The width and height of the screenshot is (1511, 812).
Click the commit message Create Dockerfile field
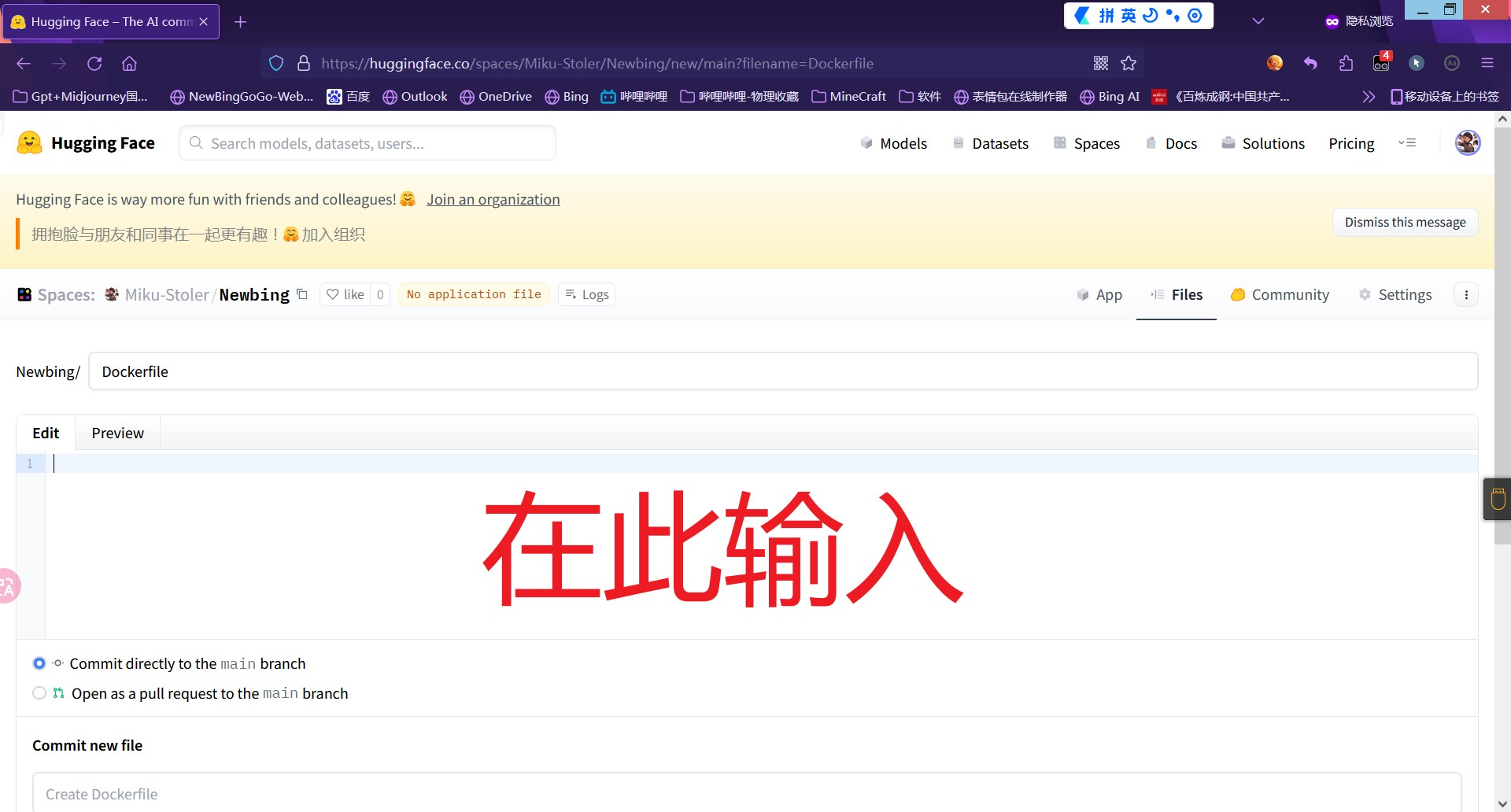coord(746,793)
